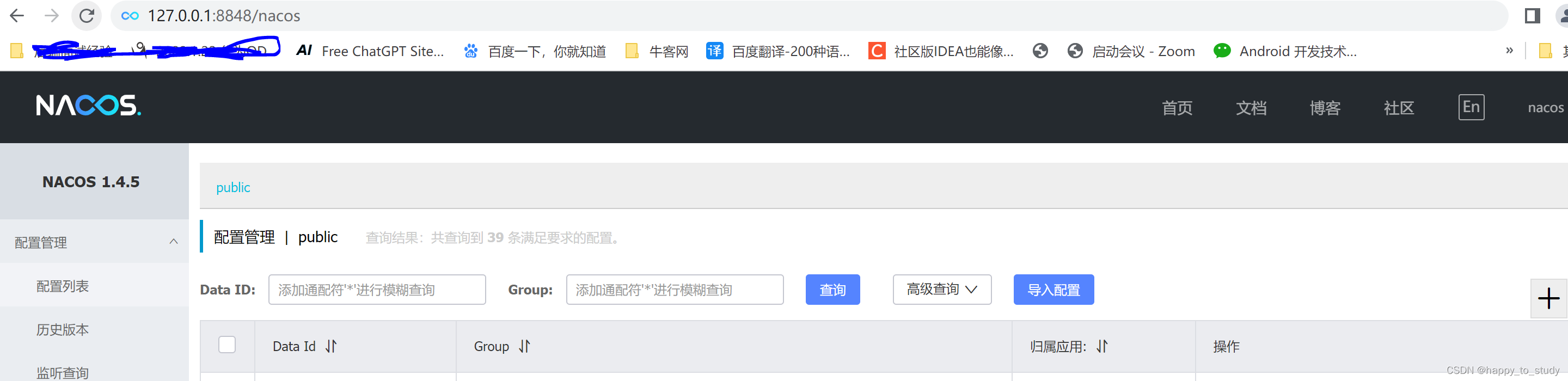Click the nacos user name
The width and height of the screenshot is (1568, 381).
click(x=1545, y=108)
